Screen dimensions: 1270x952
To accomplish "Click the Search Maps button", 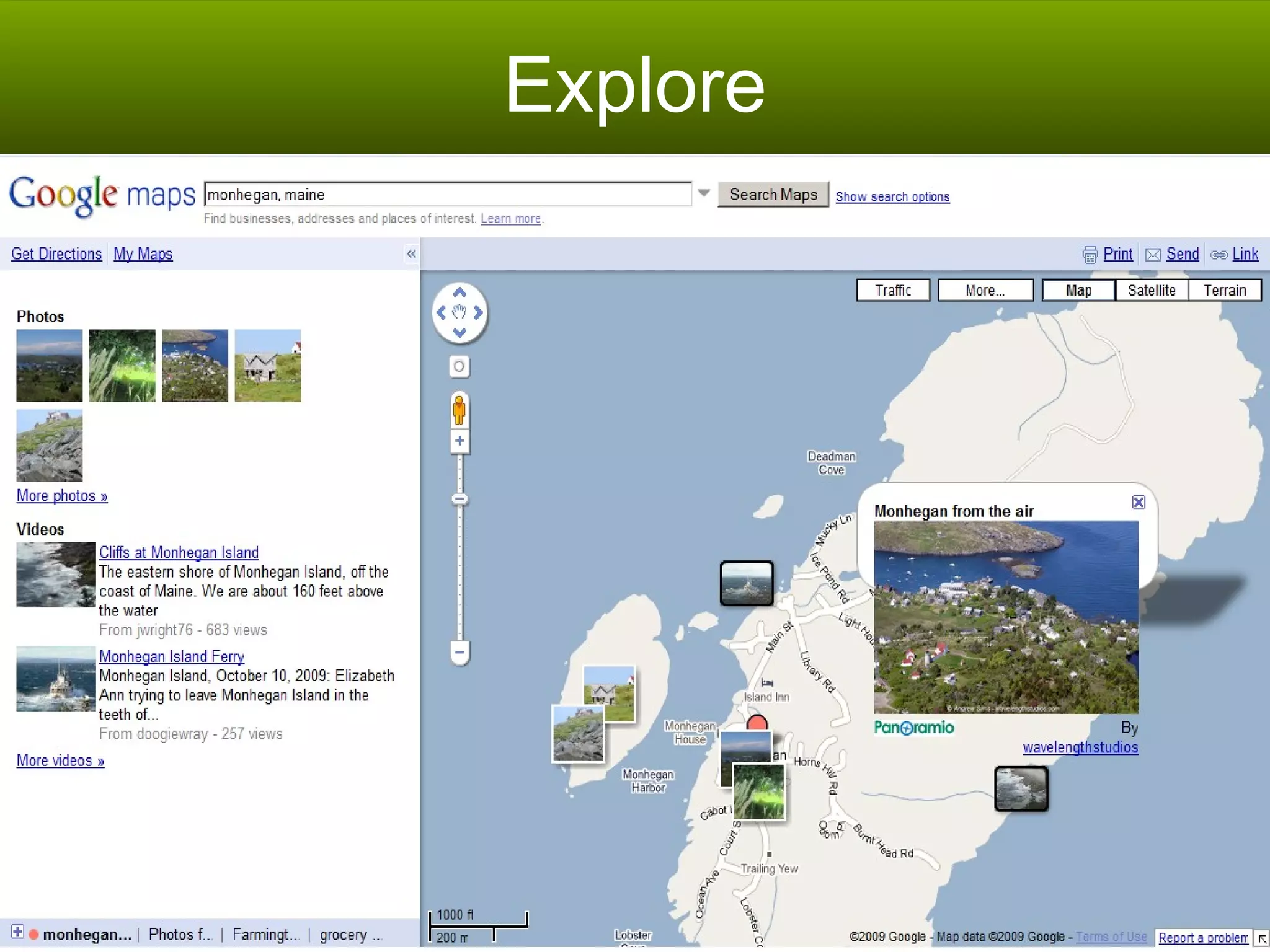I will tap(773, 195).
